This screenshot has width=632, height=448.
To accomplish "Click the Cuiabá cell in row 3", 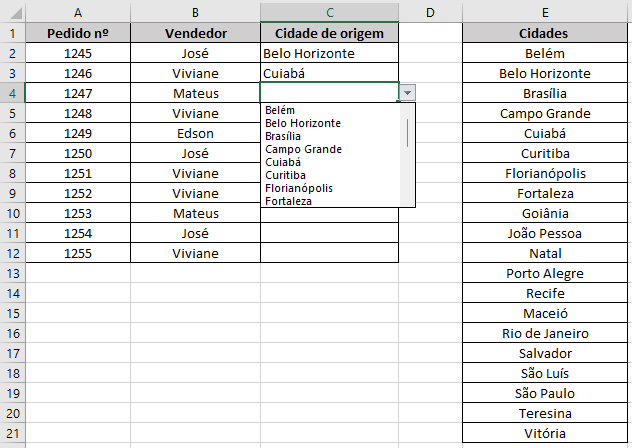I will coord(329,73).
